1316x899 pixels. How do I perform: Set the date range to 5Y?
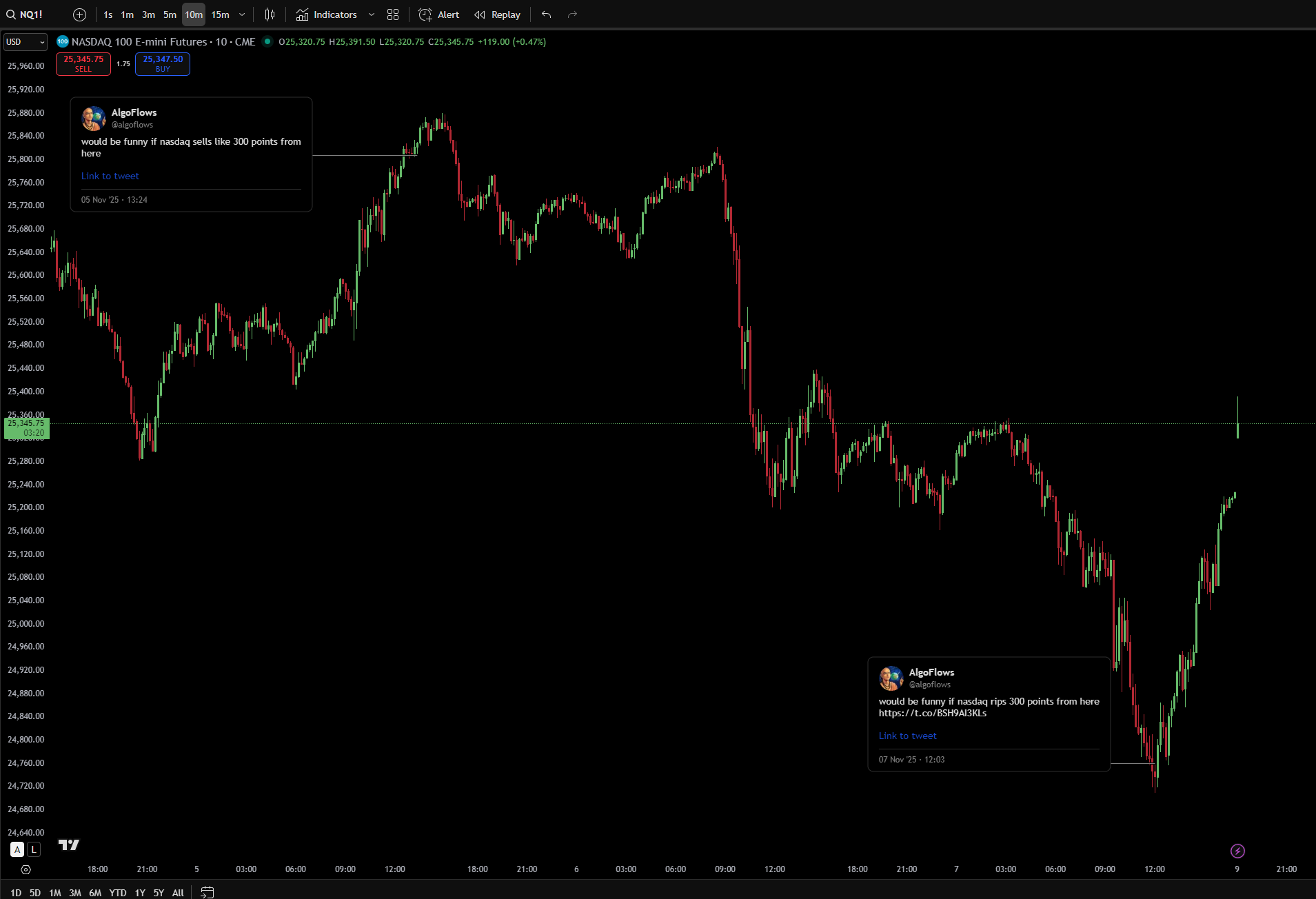click(159, 892)
